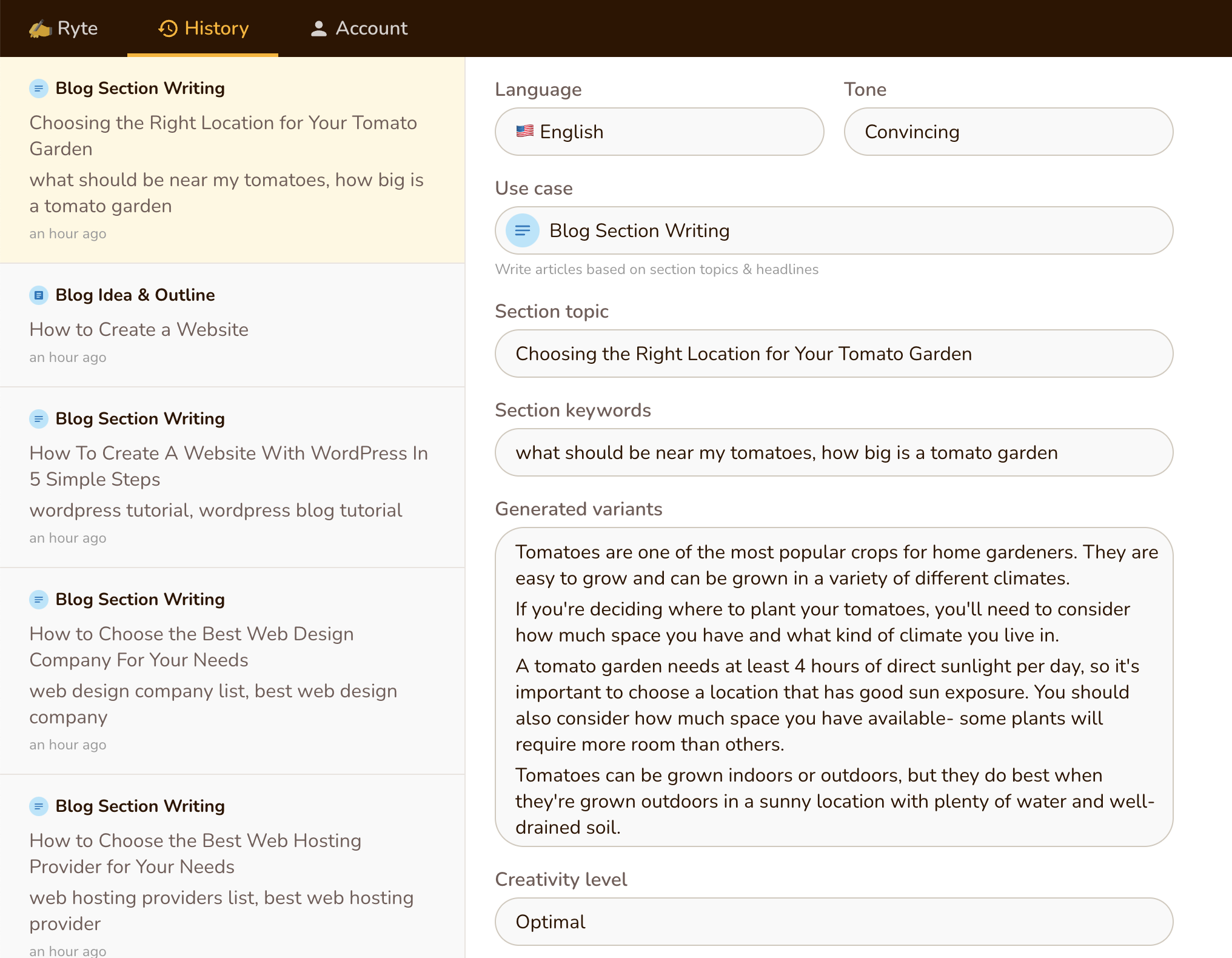Click the Use case label
This screenshot has width=1232, height=958.
534,188
